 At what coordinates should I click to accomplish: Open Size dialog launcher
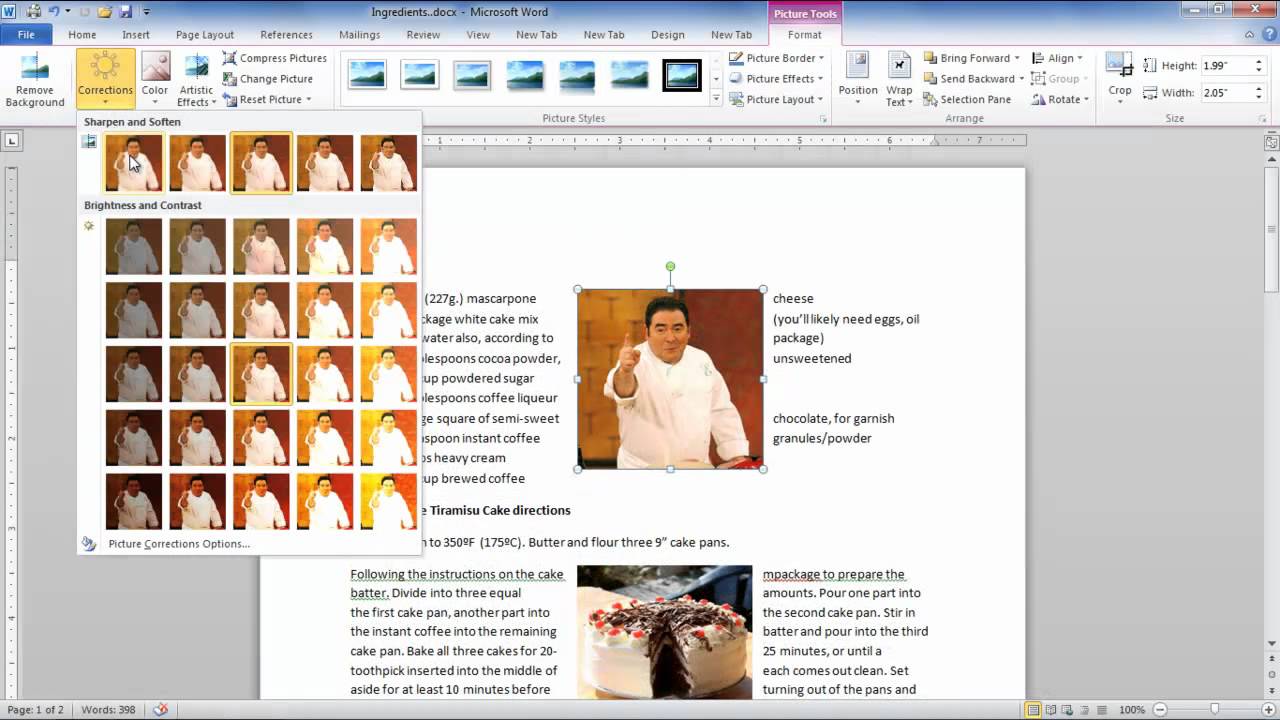[x=1265, y=119]
